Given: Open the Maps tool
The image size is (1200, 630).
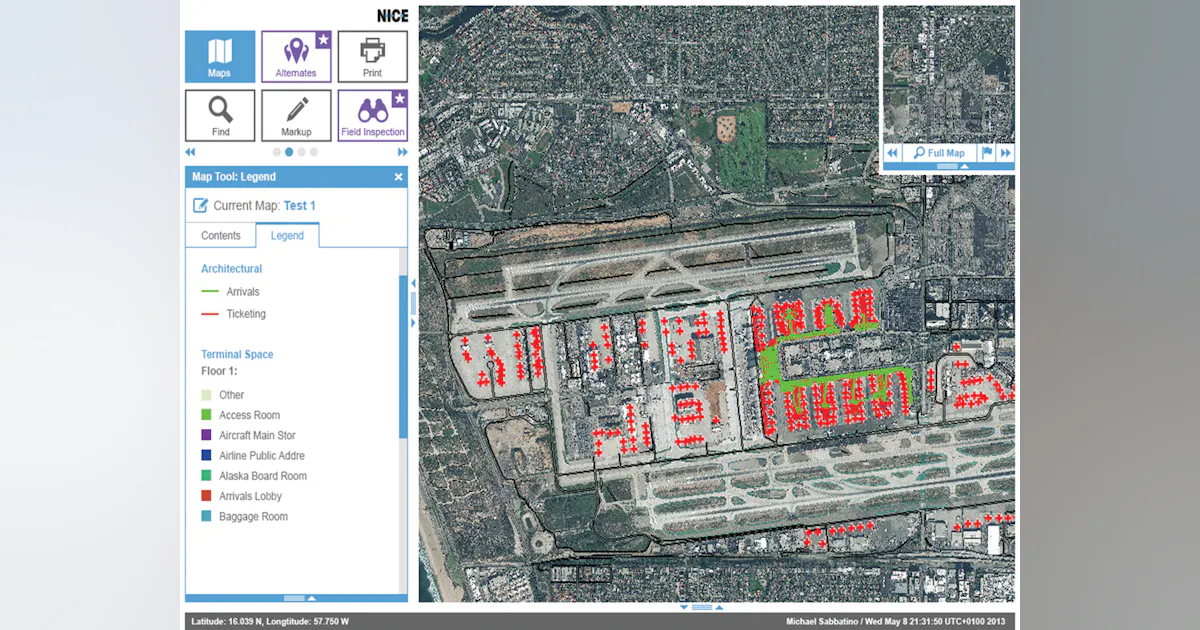Looking at the screenshot, I should tap(220, 56).
